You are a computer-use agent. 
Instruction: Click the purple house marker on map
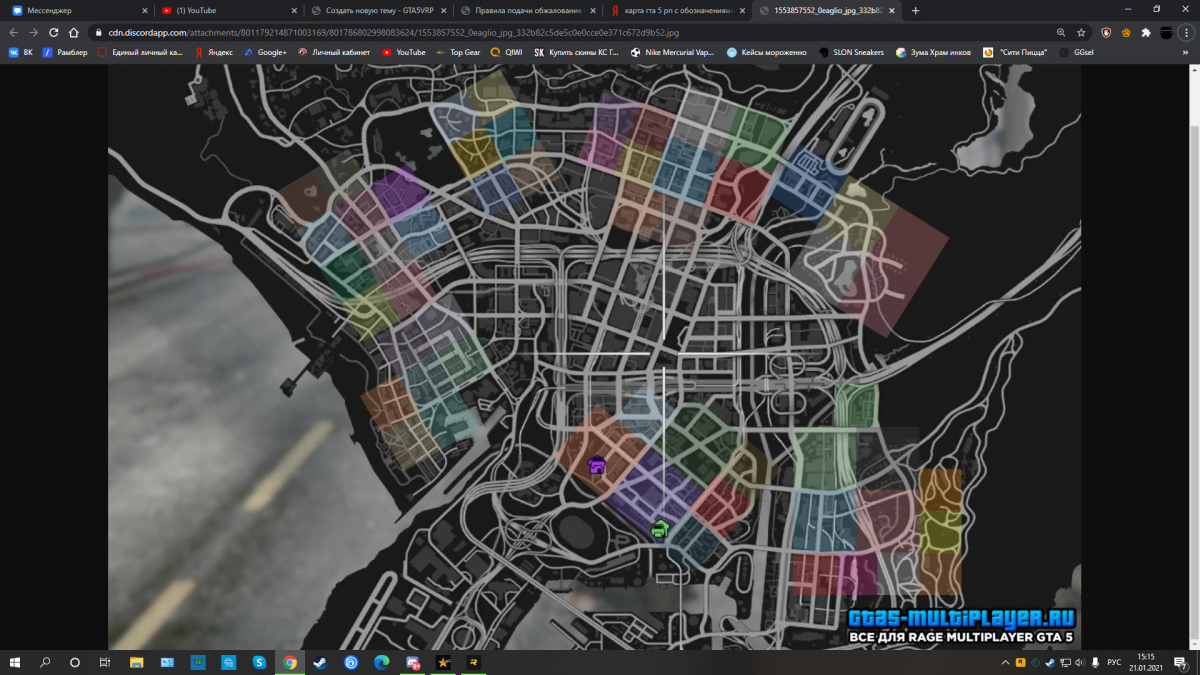597,465
